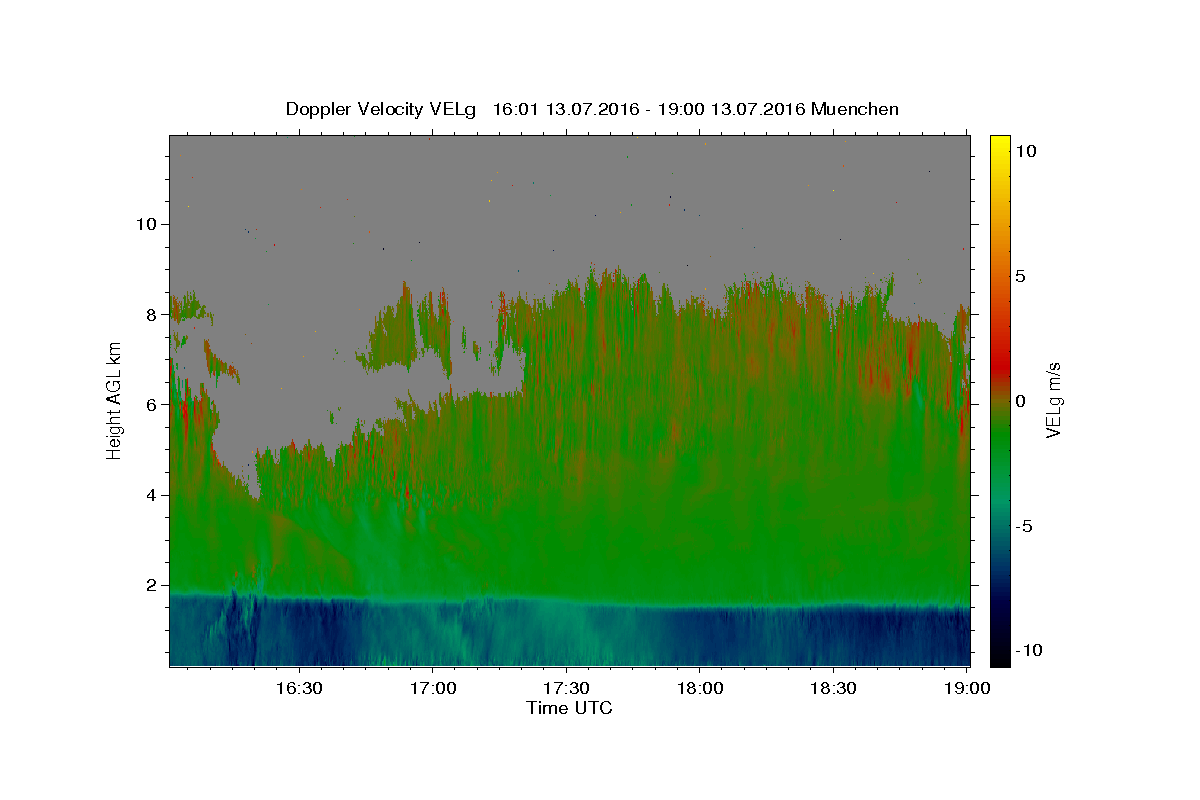Screen dimensions: 1200x800
Task: Select the 17:30 time axis label
Action: point(567,688)
